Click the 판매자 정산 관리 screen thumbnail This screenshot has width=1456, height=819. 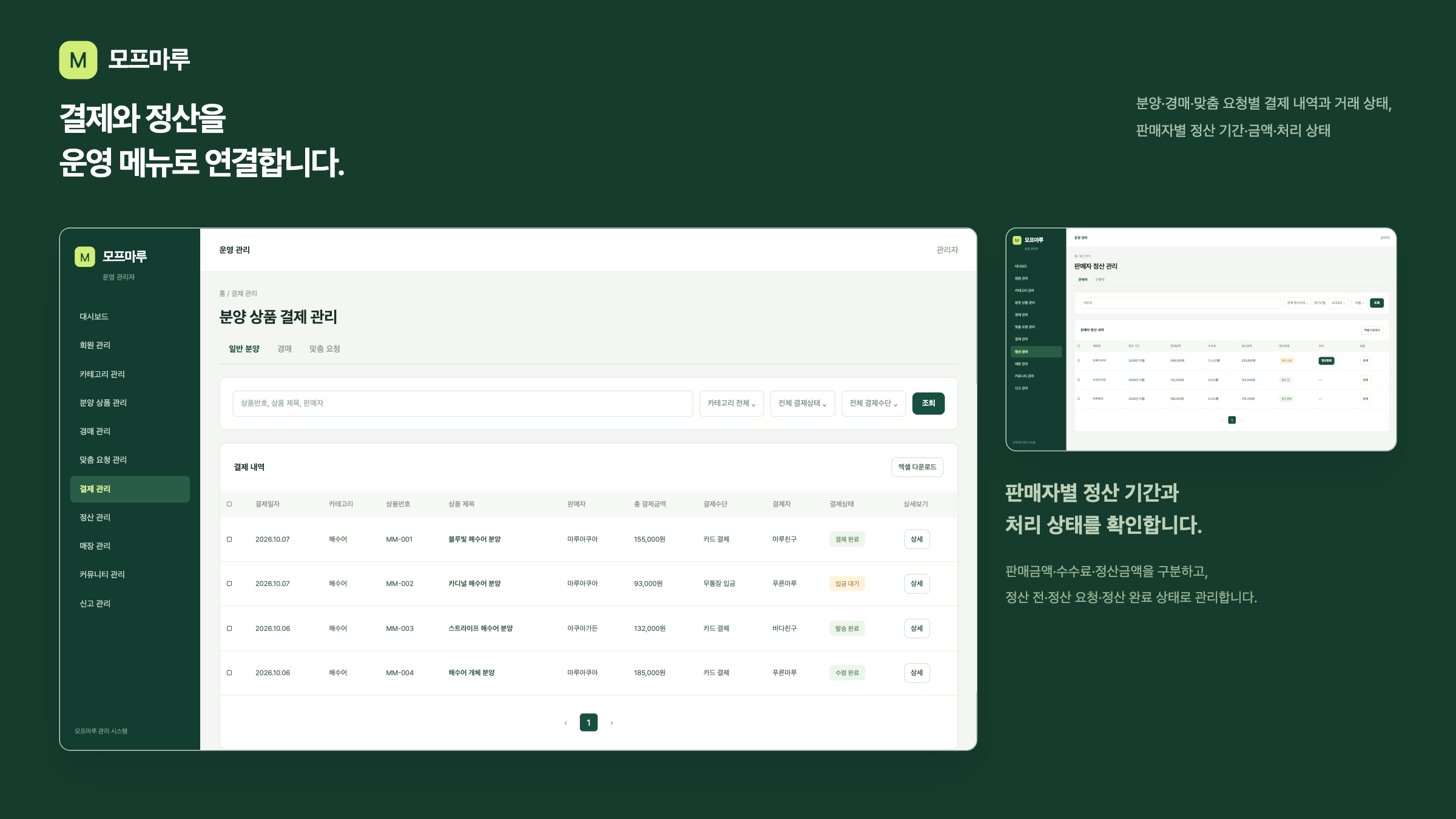tap(1201, 340)
